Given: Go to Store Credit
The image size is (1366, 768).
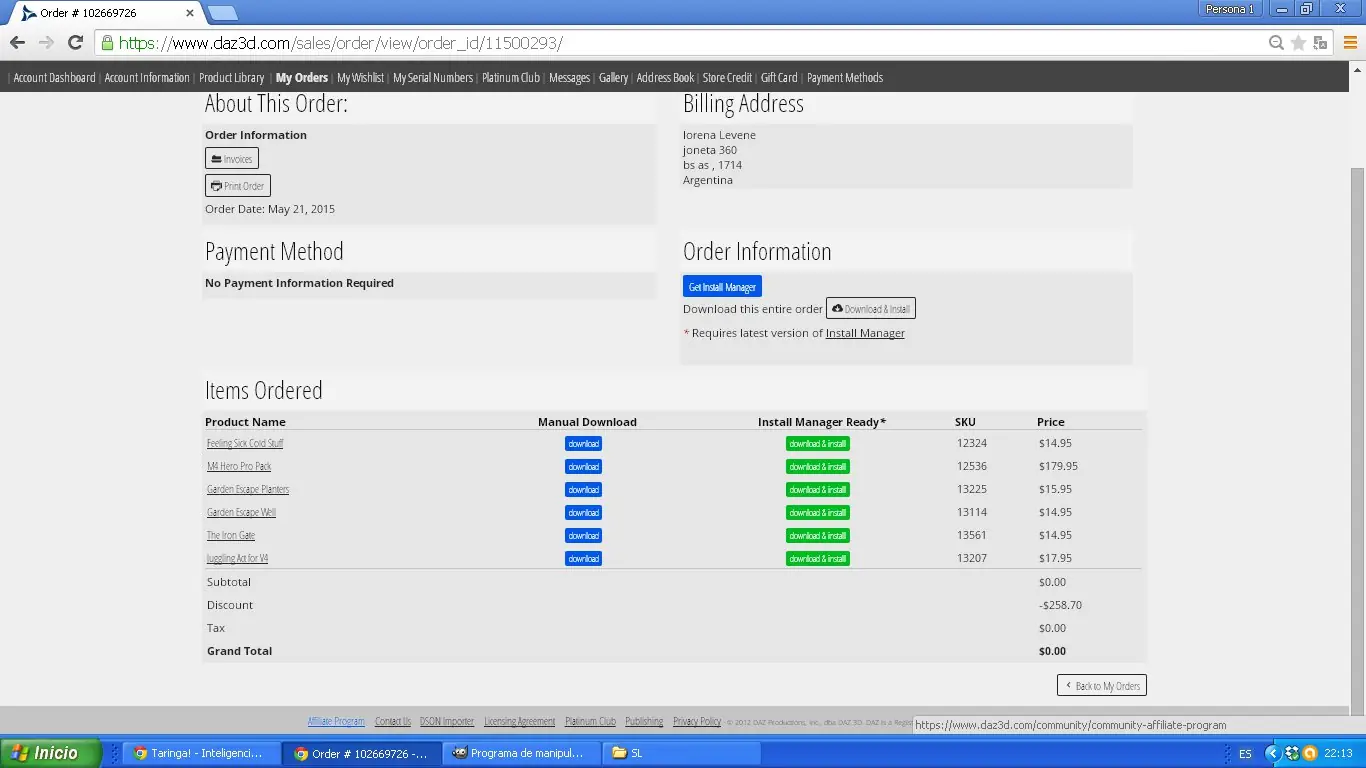Looking at the screenshot, I should [x=727, y=77].
